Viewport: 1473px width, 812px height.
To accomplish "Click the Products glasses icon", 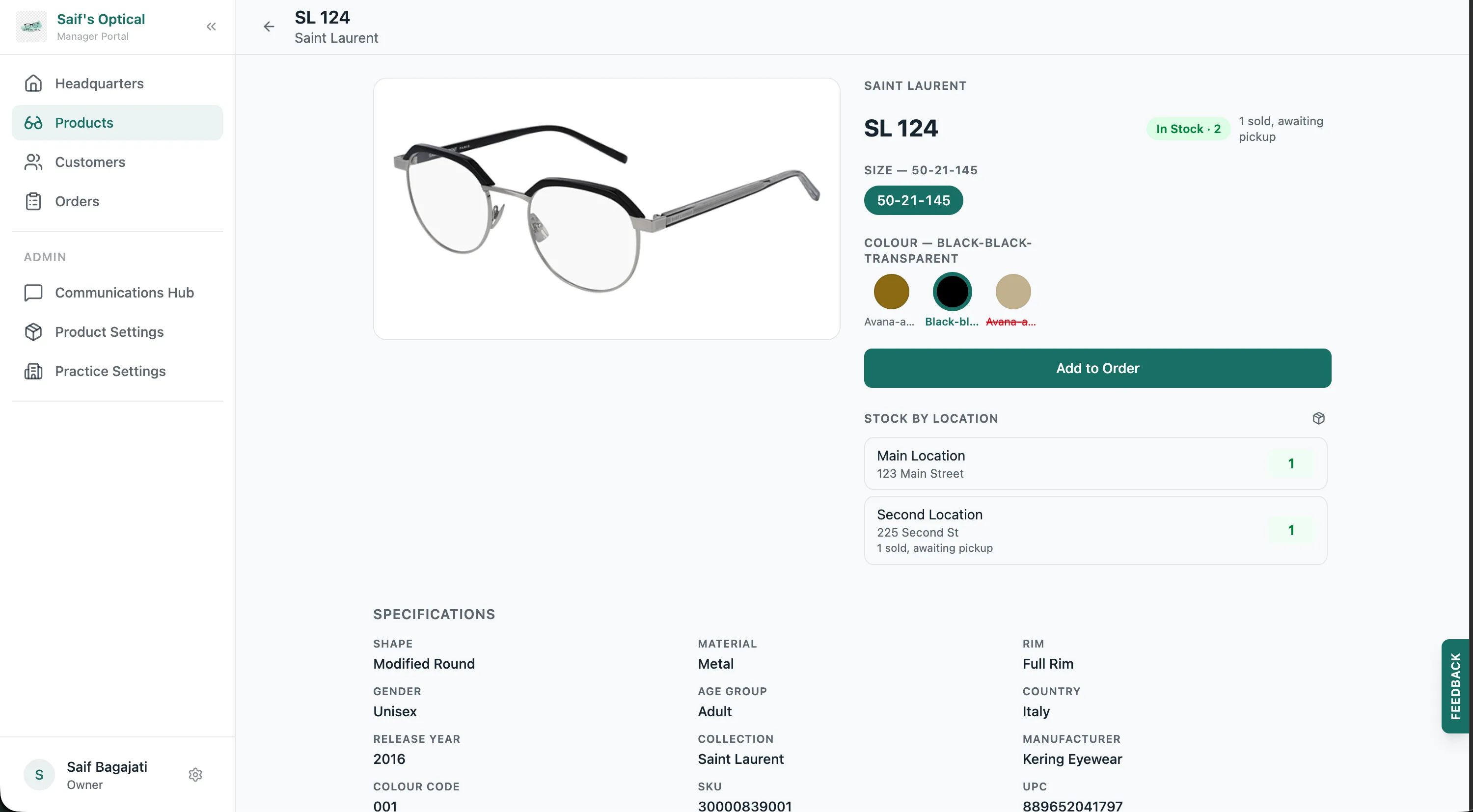I will [x=33, y=122].
